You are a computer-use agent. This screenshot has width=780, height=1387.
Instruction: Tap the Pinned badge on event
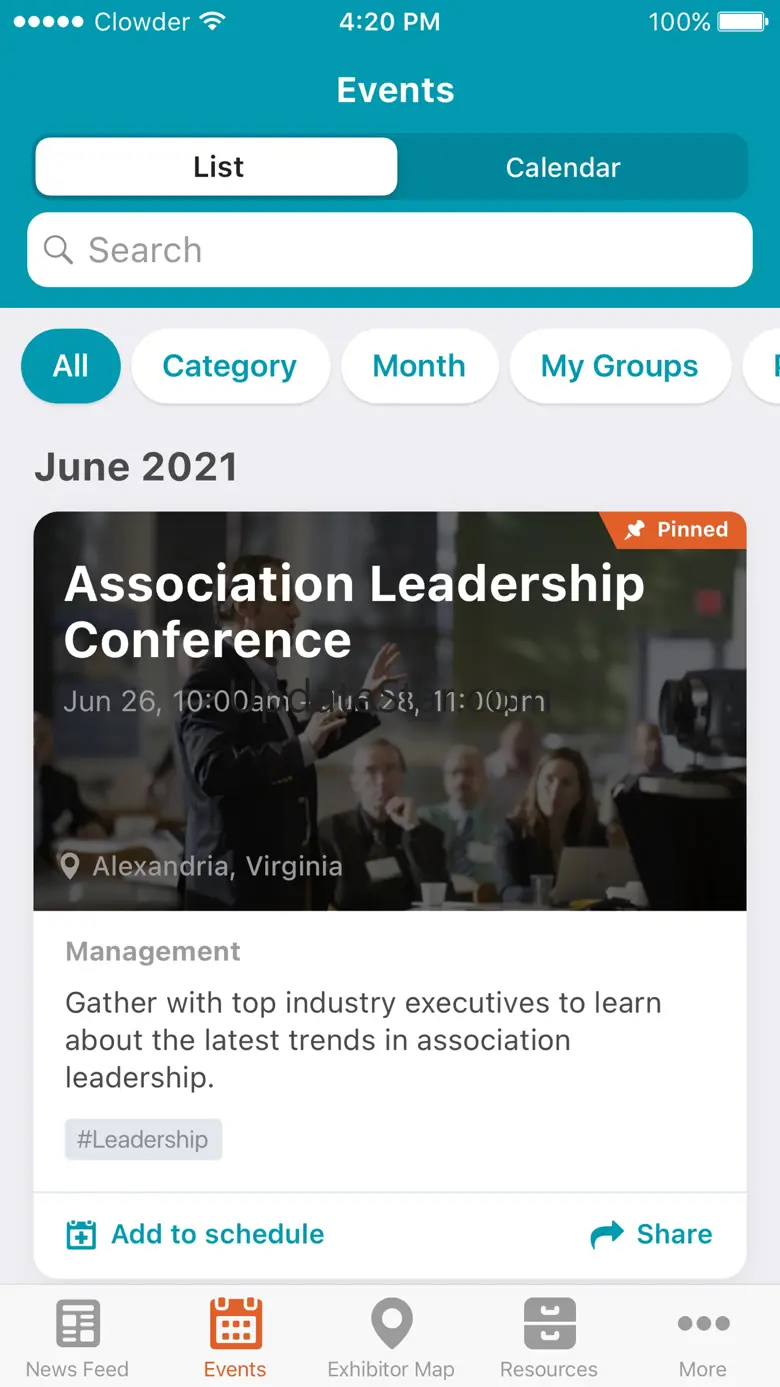tap(677, 530)
